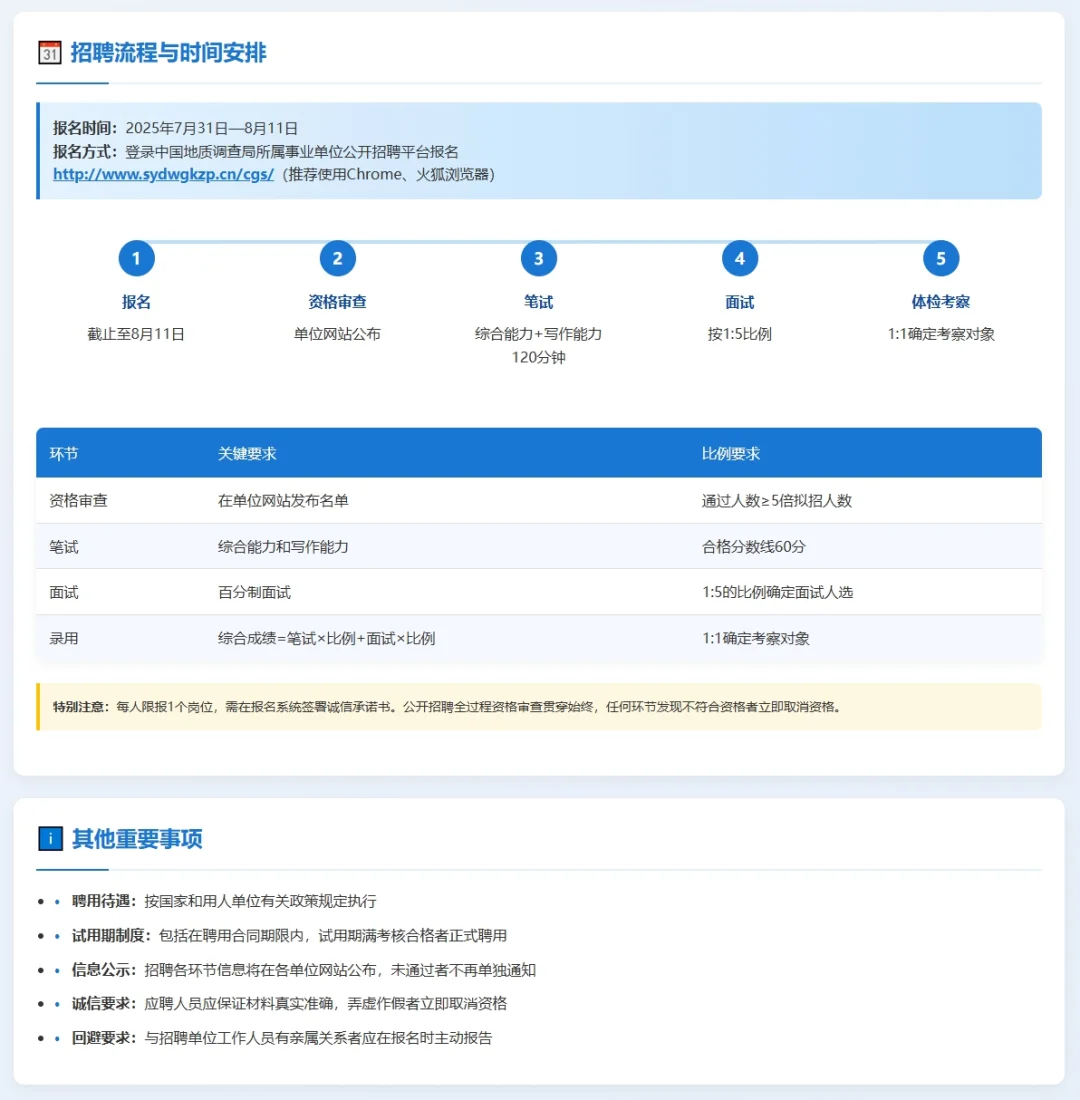Screen dimensions: 1080x1100
Task: Click the 笔试 table row cell
Action: point(64,547)
